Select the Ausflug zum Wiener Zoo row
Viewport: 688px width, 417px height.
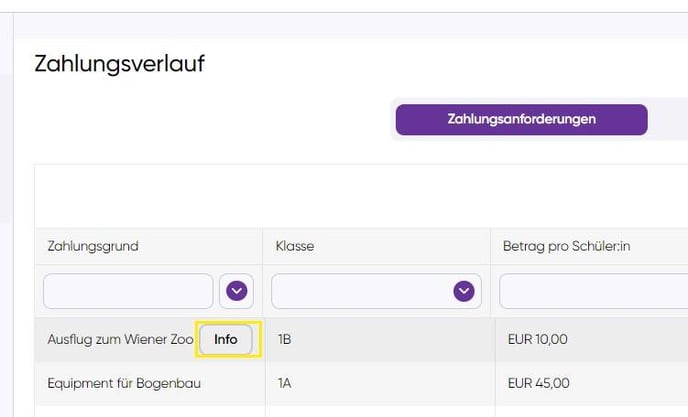click(x=361, y=339)
